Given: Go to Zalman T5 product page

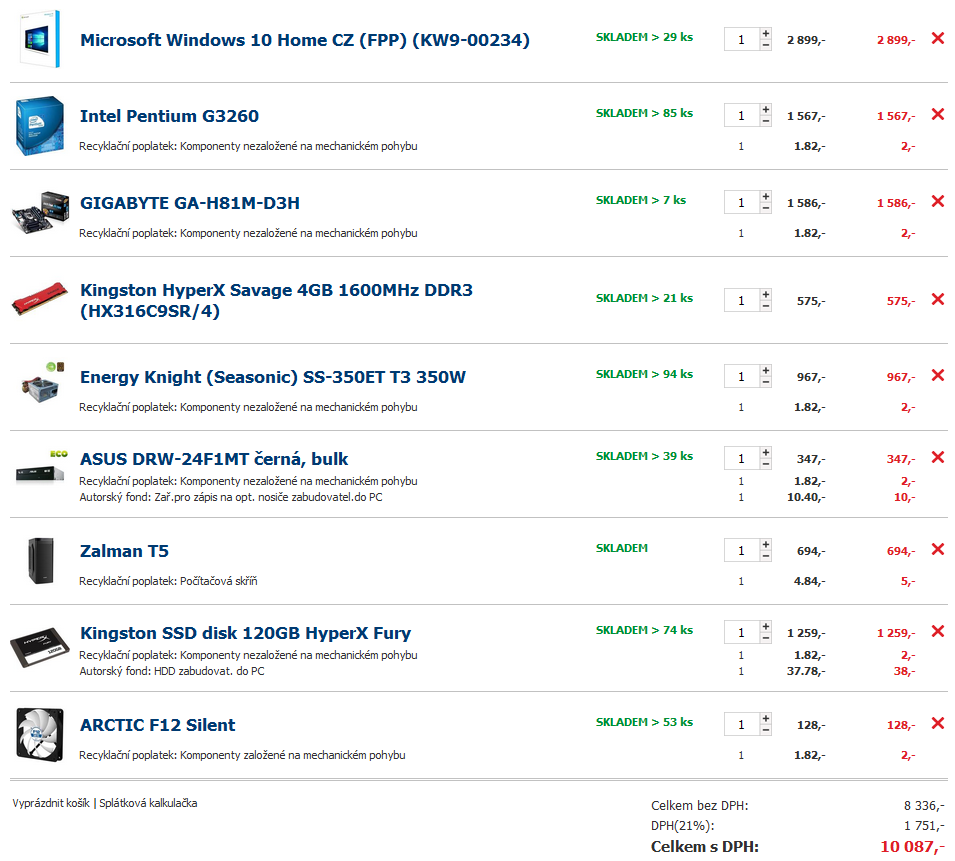Looking at the screenshot, I should (124, 551).
